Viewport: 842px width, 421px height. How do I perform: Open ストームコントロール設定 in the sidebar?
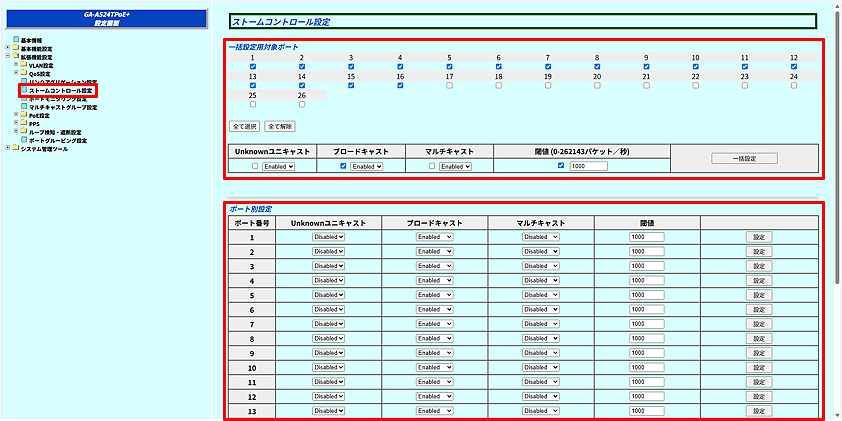coord(60,90)
